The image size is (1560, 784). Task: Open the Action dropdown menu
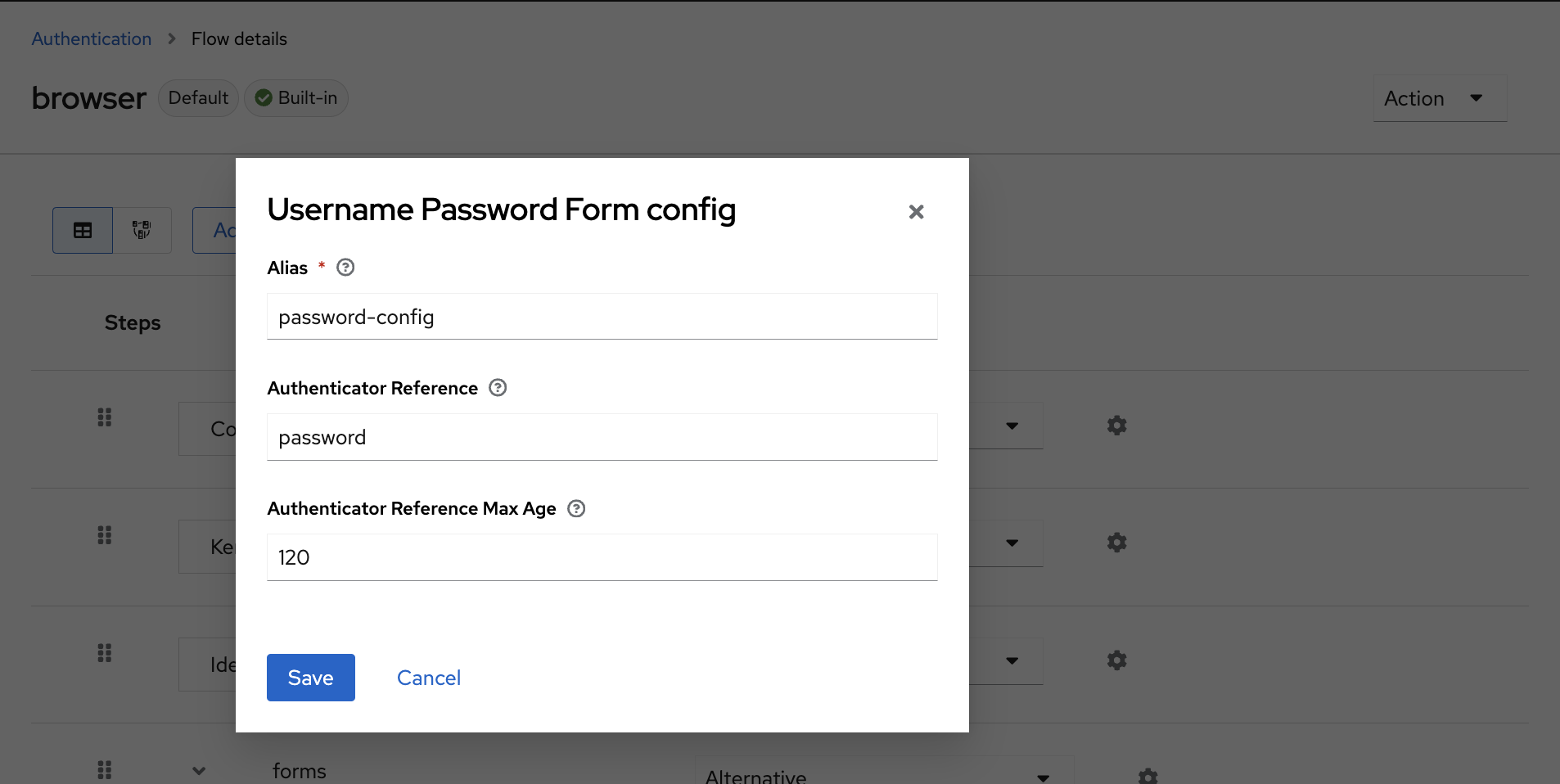click(x=1438, y=98)
